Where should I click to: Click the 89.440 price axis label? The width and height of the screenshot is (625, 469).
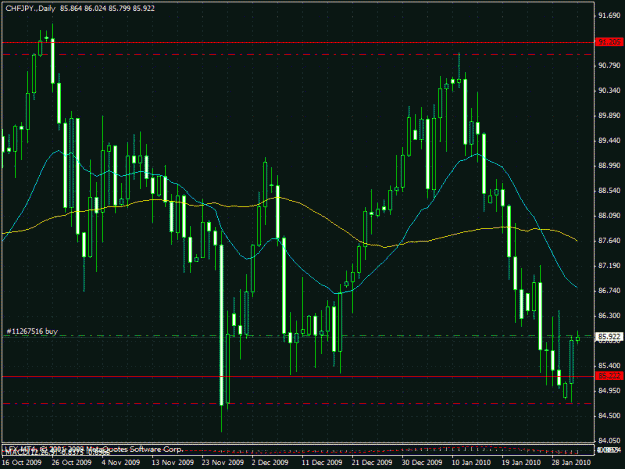tap(609, 141)
